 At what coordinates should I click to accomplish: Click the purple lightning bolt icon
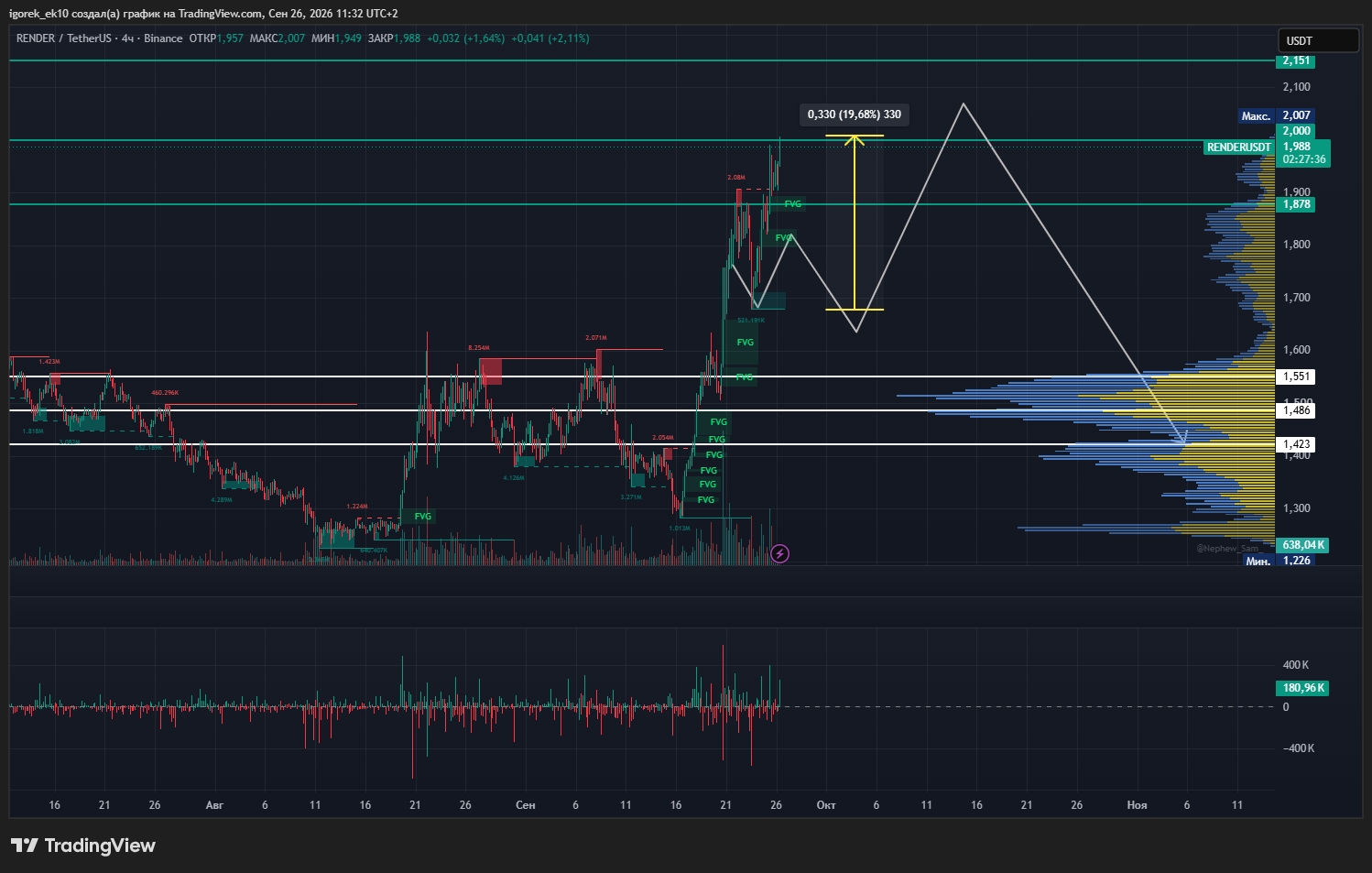(x=779, y=553)
